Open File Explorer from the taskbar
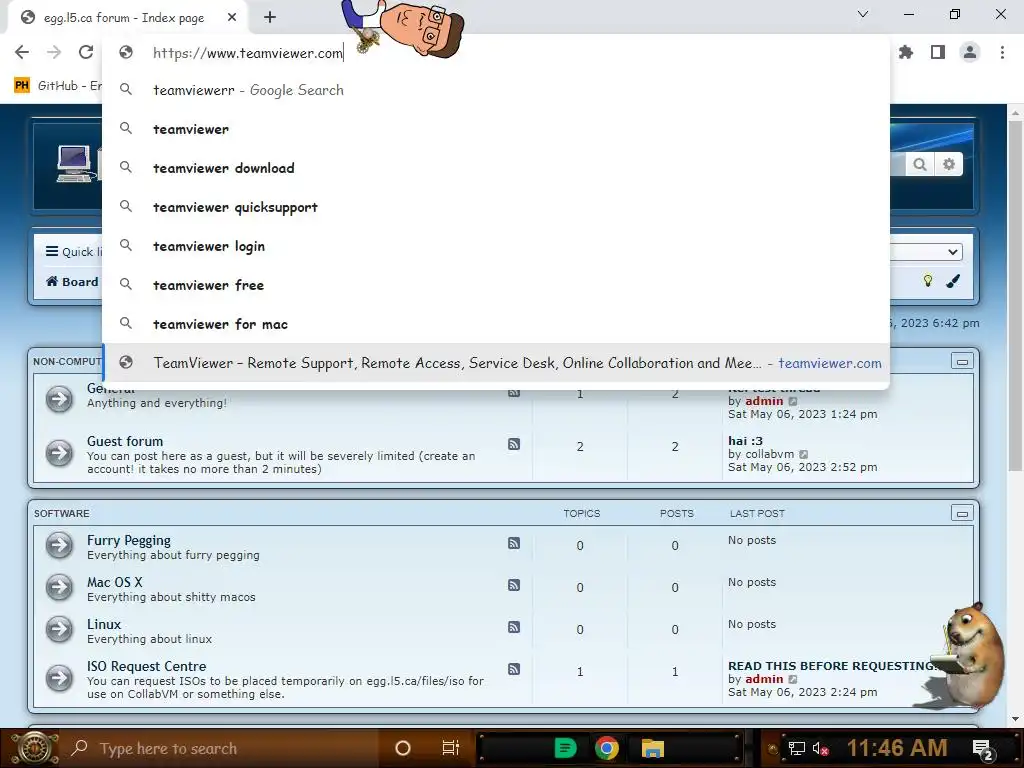1024x768 pixels. click(x=652, y=748)
